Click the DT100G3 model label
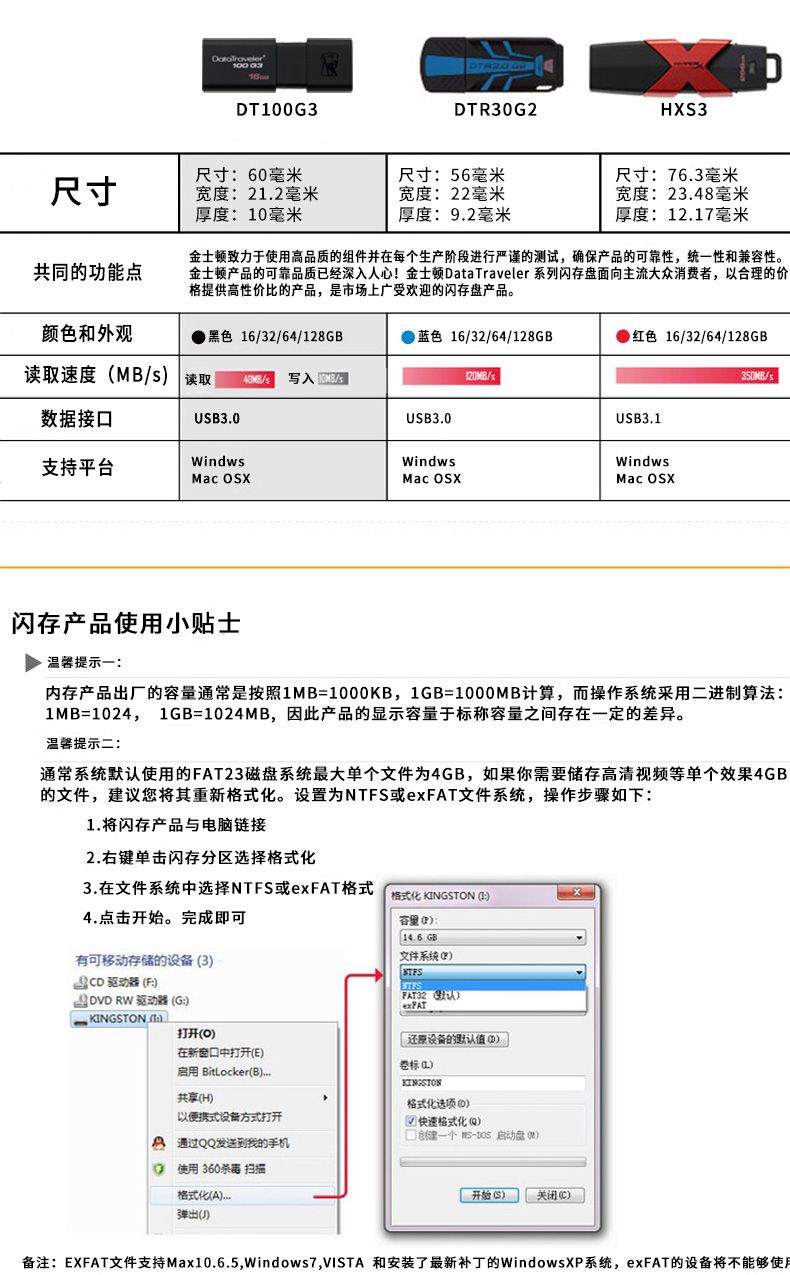 coord(276,110)
